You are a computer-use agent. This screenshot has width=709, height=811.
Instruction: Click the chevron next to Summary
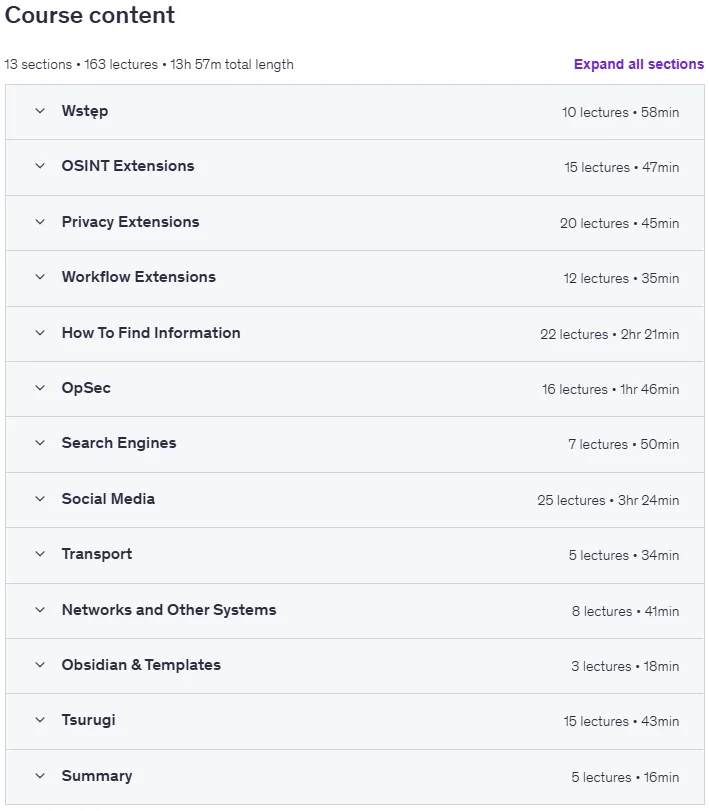40,776
